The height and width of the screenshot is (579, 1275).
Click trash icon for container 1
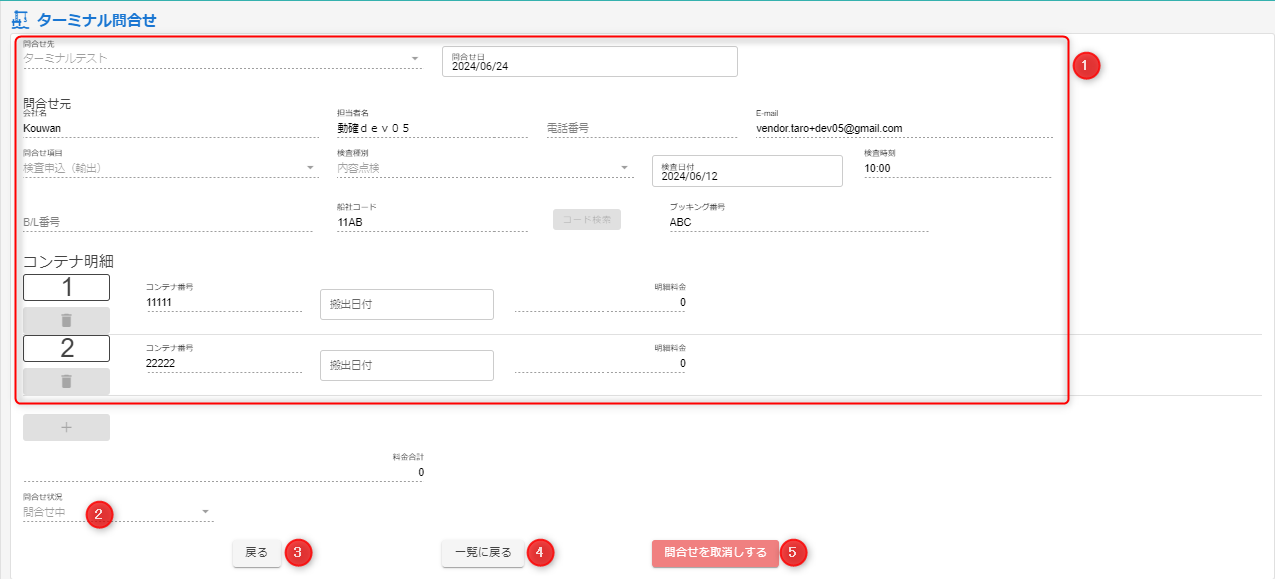pos(66,320)
